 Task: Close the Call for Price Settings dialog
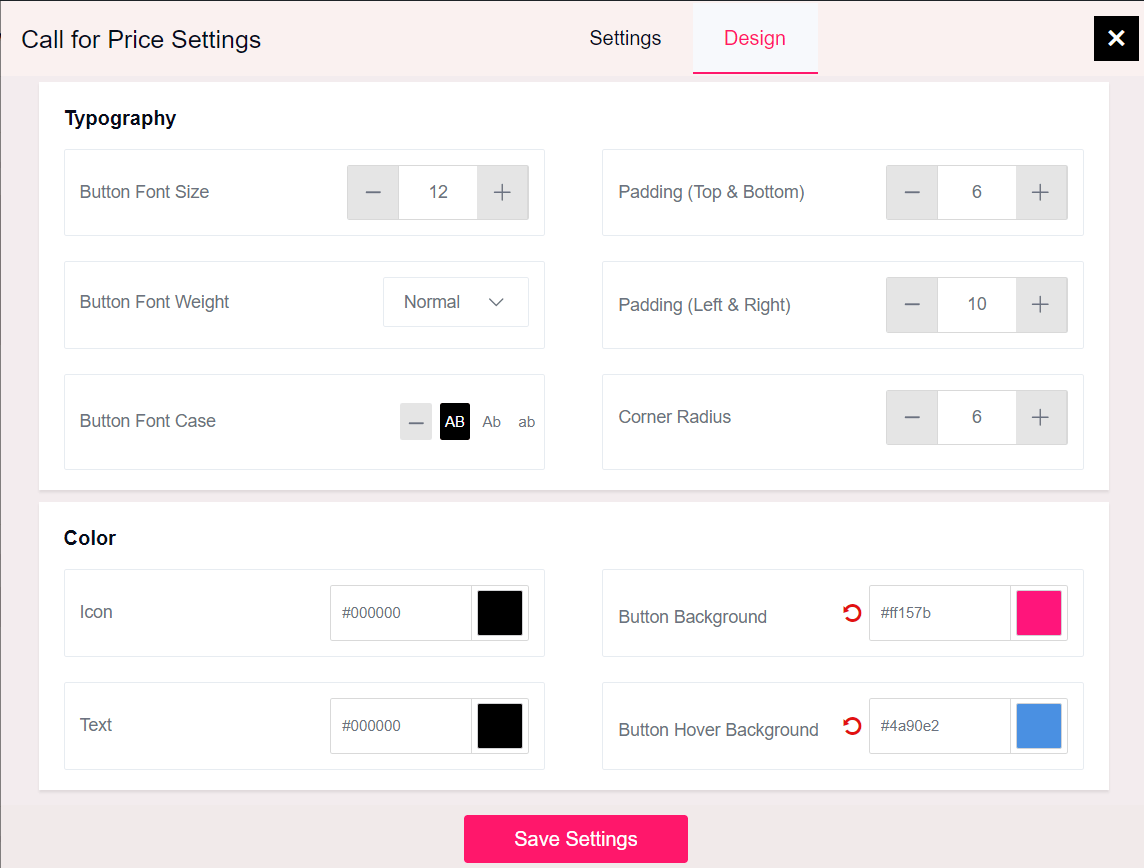1116,38
